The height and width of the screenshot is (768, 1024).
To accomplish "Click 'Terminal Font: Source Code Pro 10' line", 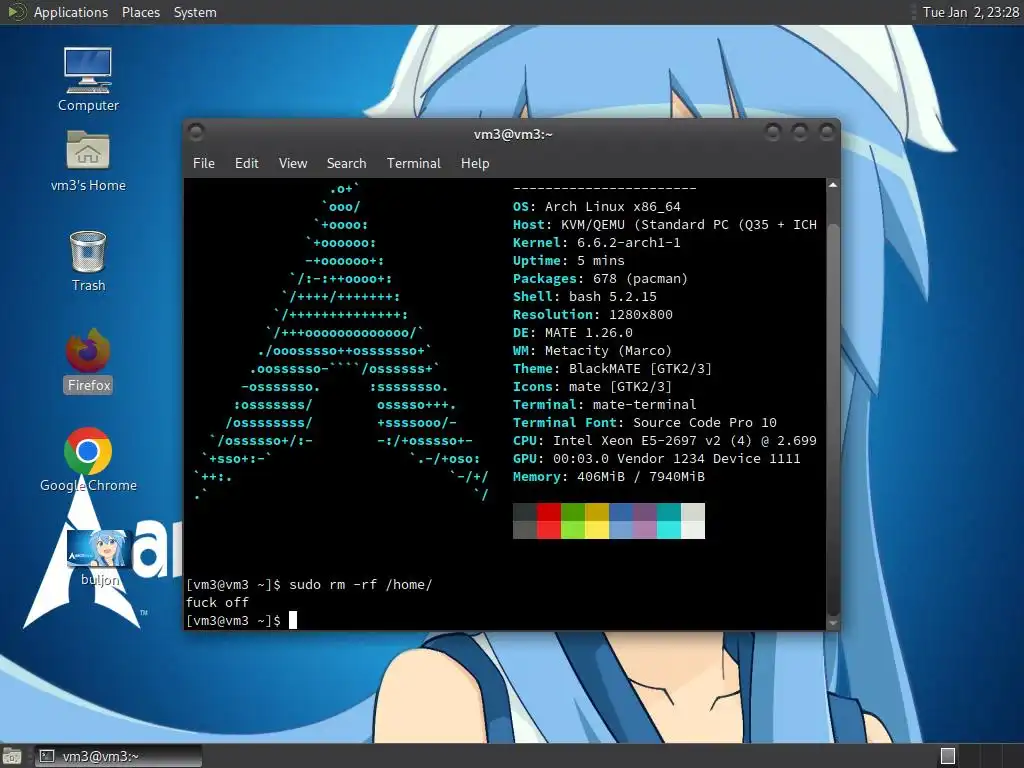I will 645,423.
